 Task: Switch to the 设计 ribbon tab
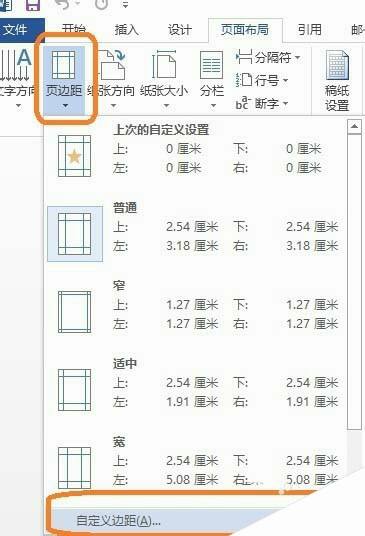pyautogui.click(x=179, y=30)
